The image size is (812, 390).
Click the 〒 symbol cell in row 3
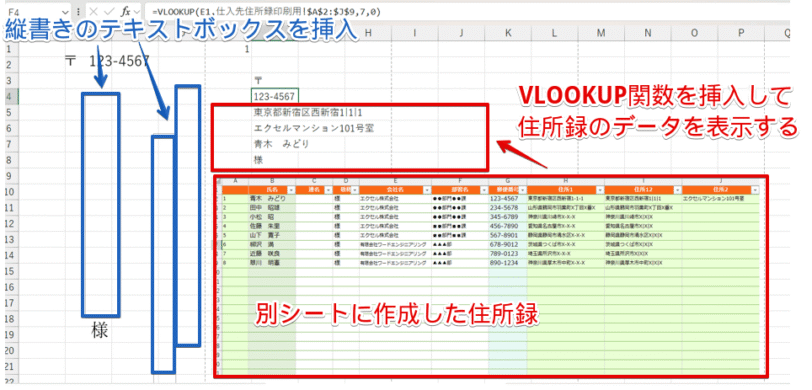pyautogui.click(x=258, y=80)
